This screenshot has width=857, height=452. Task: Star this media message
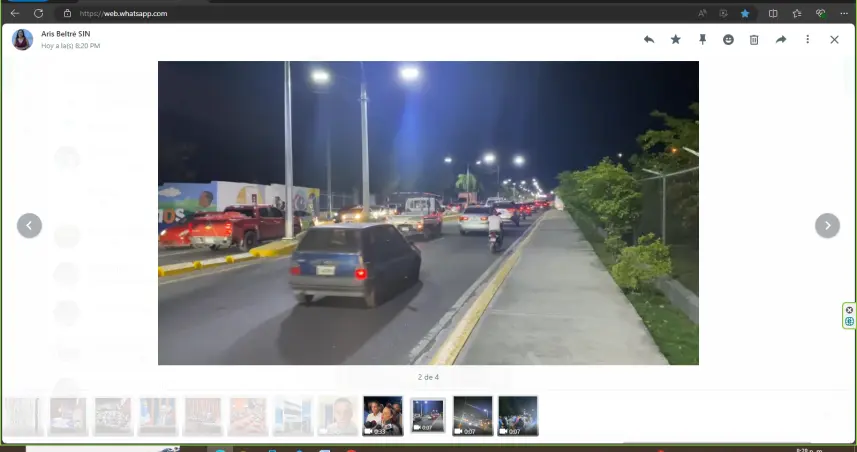(675, 40)
